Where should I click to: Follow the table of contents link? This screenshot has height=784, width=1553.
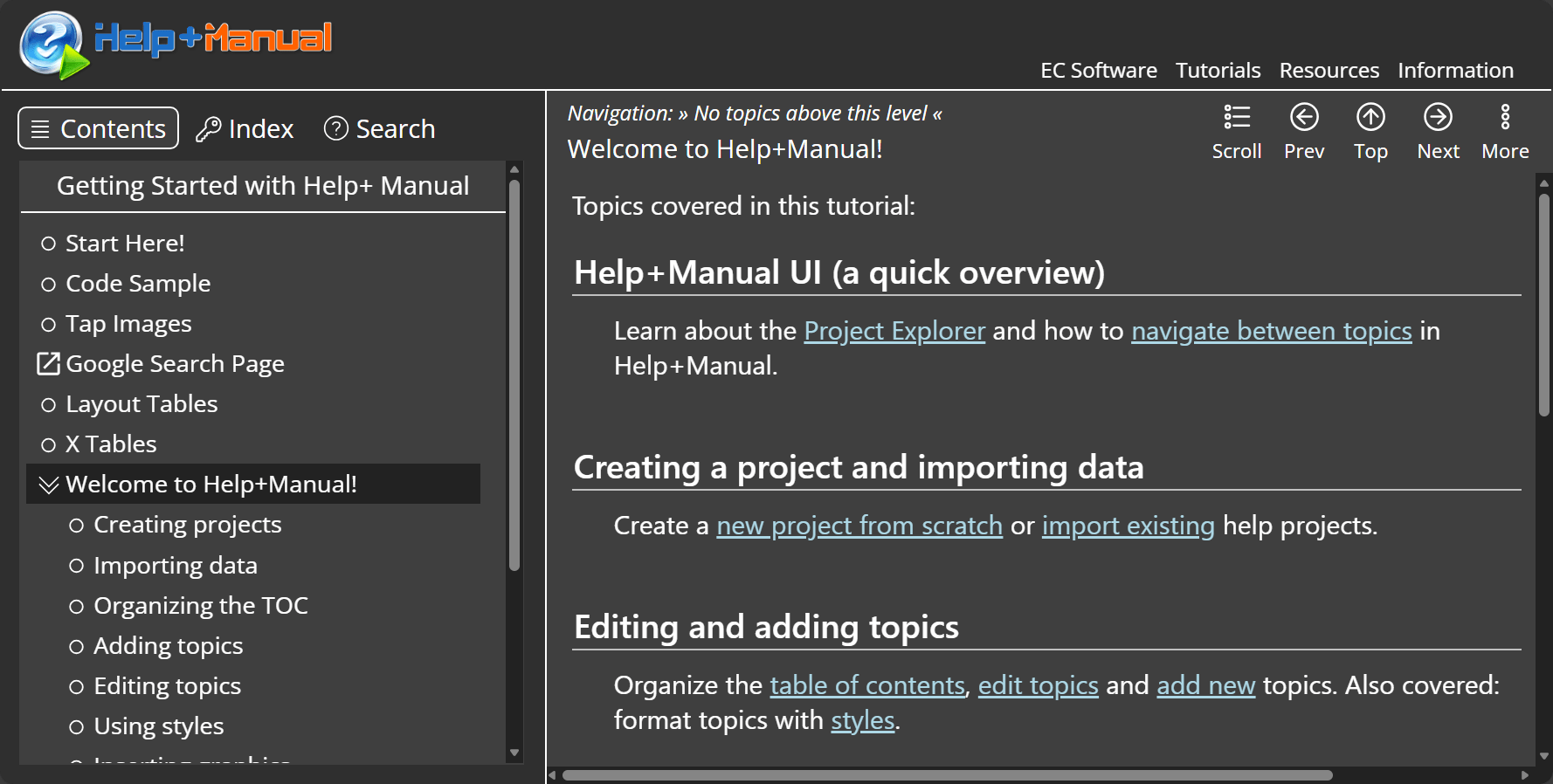[x=867, y=685]
